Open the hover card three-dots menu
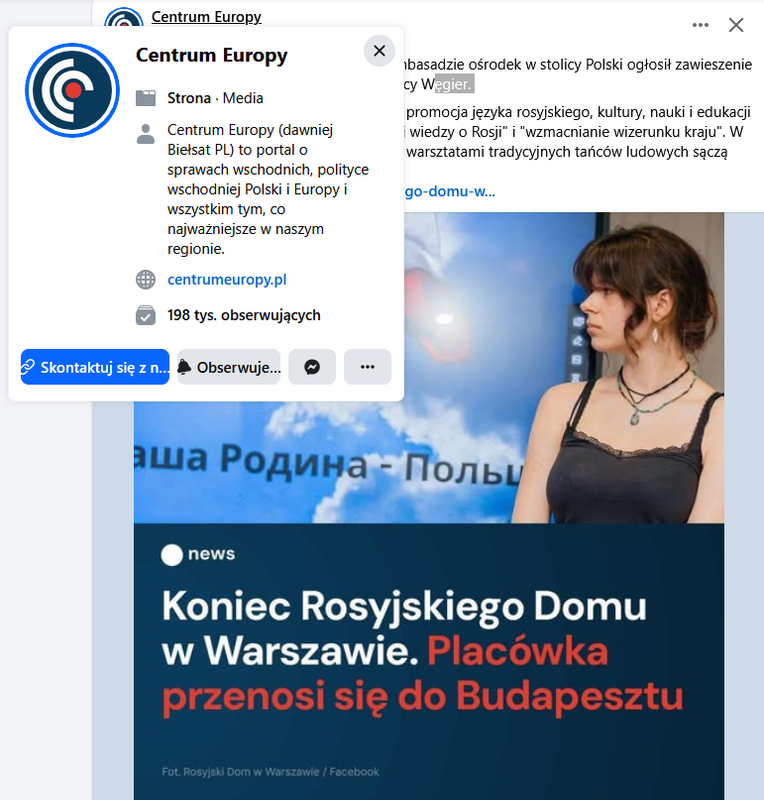The width and height of the screenshot is (764, 800). click(367, 367)
